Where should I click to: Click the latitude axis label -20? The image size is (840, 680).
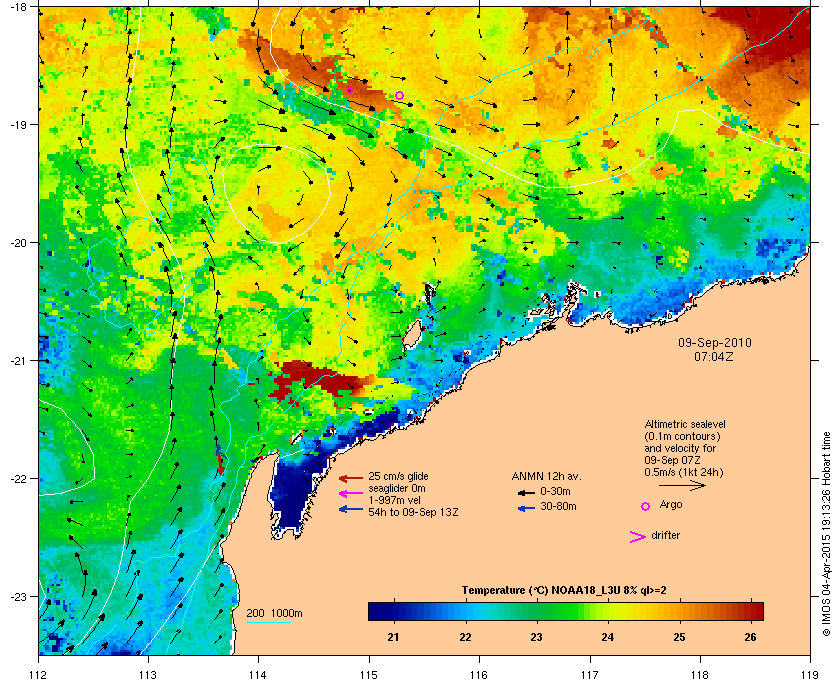tap(18, 243)
